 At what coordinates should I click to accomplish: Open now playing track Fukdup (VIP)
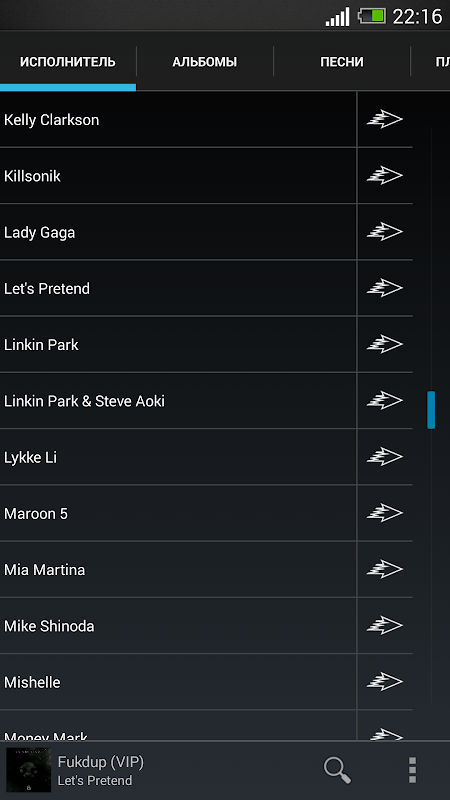pyautogui.click(x=101, y=762)
